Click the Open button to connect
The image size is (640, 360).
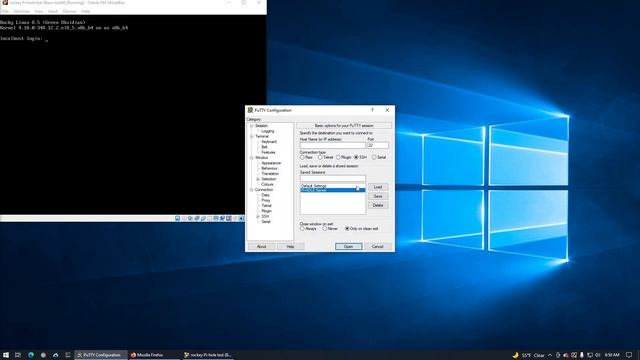pyautogui.click(x=349, y=247)
